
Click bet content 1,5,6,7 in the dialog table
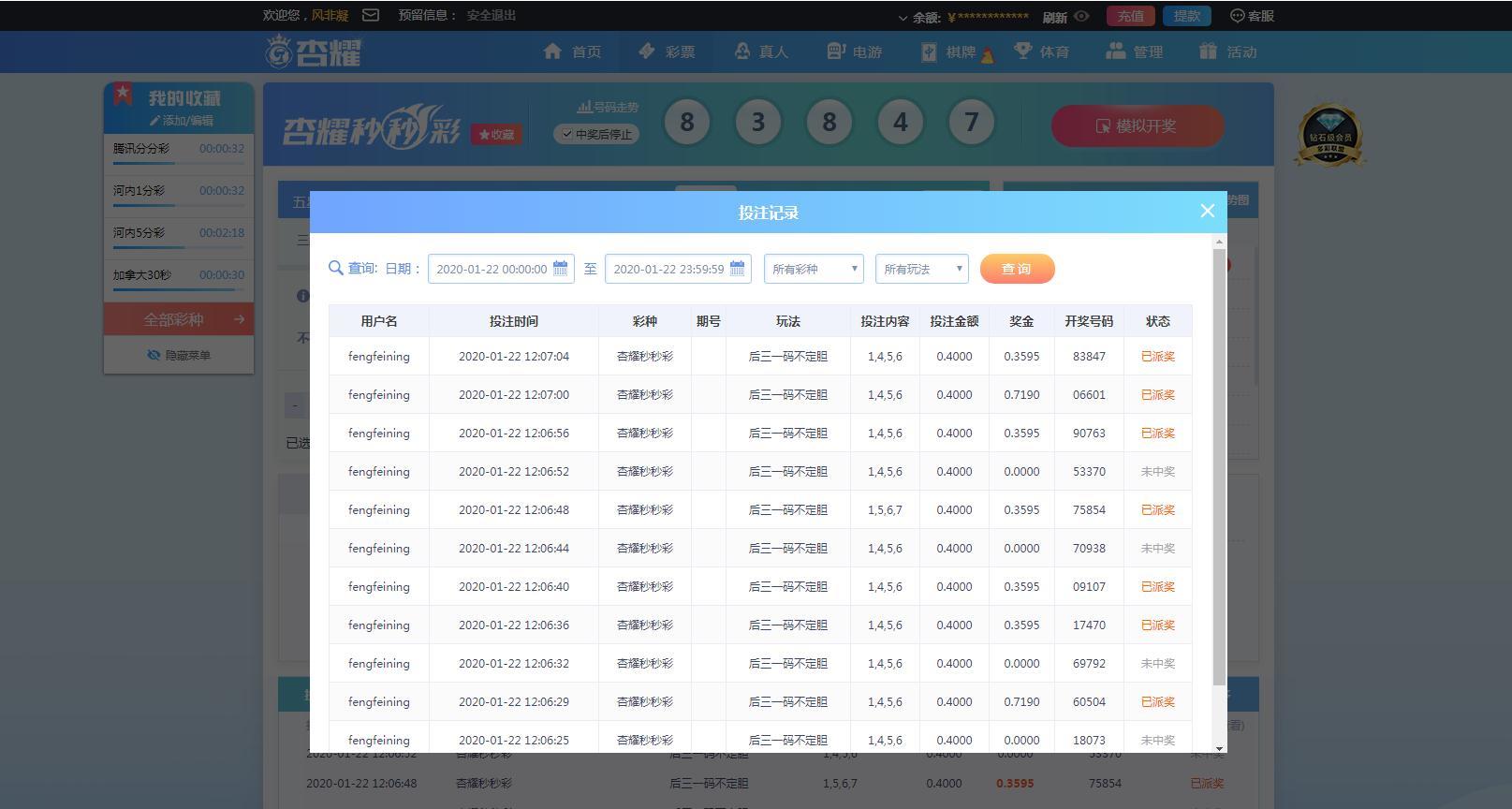(885, 510)
